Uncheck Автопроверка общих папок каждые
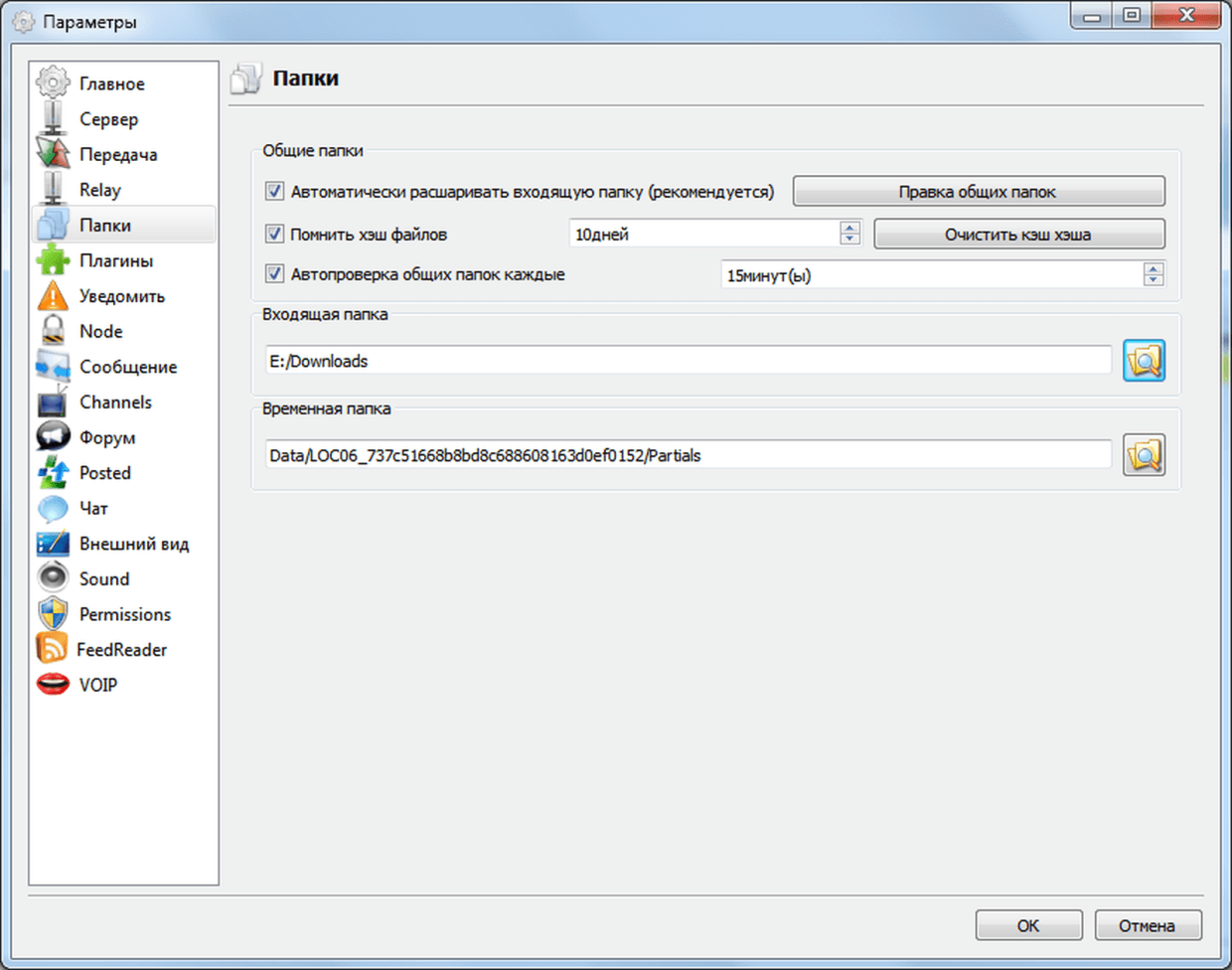 pyautogui.click(x=275, y=274)
